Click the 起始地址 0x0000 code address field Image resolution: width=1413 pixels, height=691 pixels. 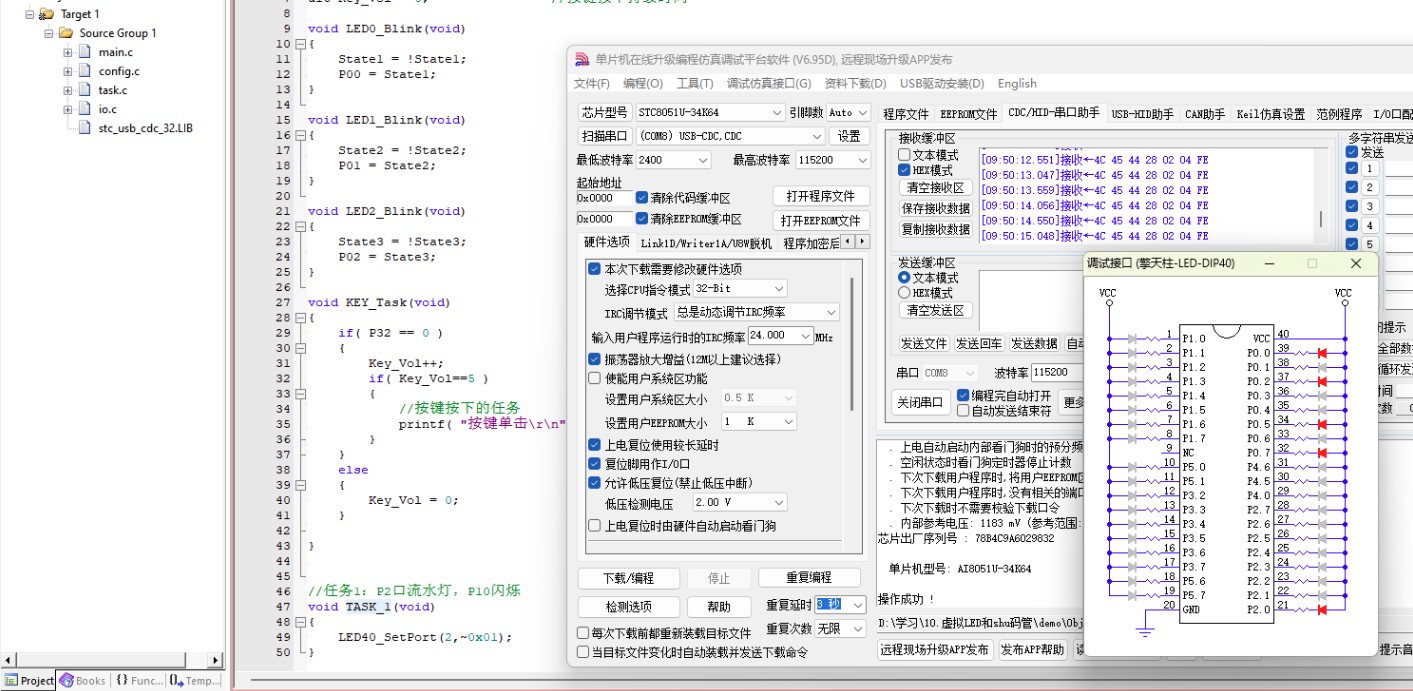tap(604, 198)
